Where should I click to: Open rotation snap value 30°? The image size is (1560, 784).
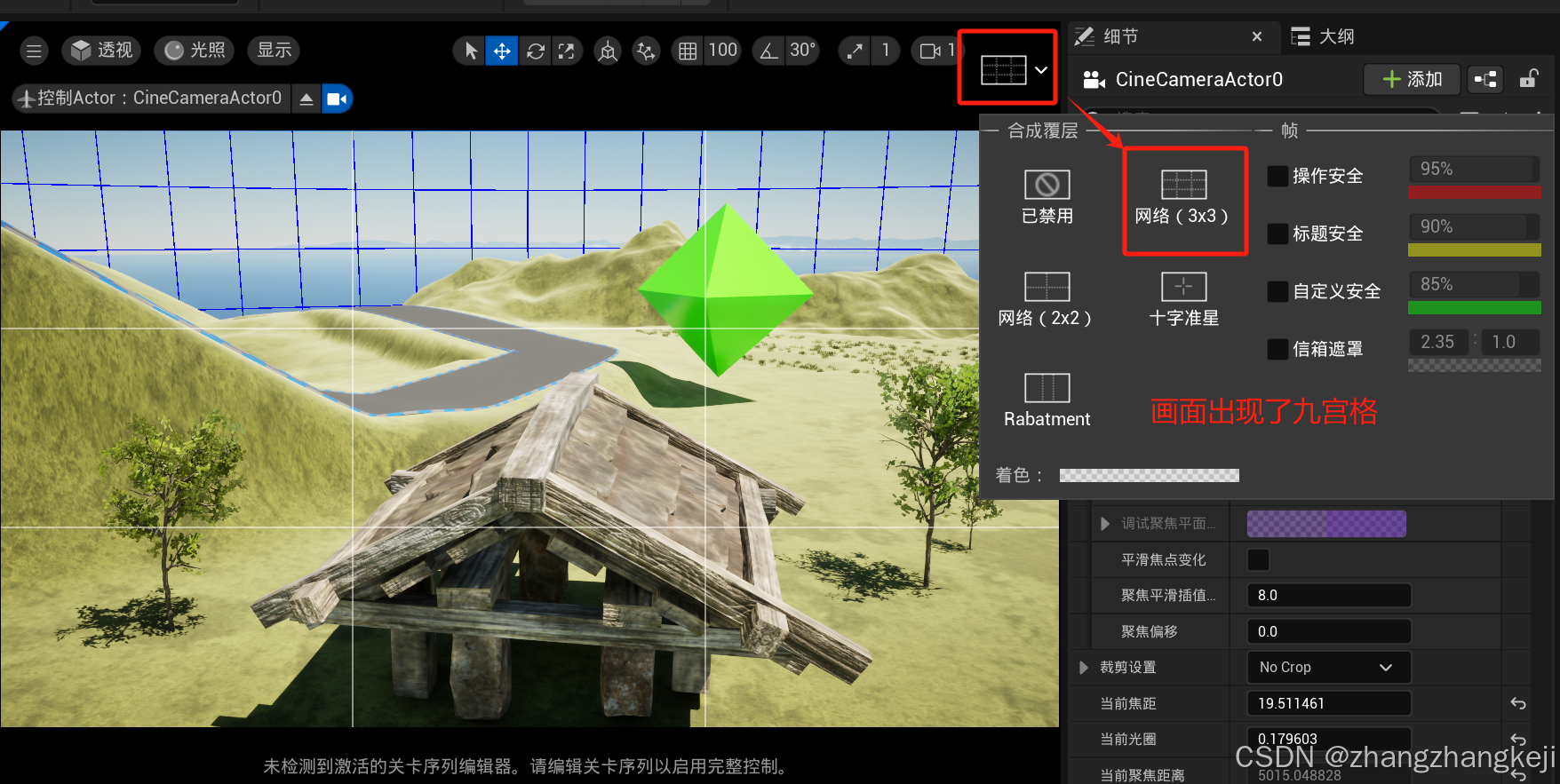pos(802,51)
